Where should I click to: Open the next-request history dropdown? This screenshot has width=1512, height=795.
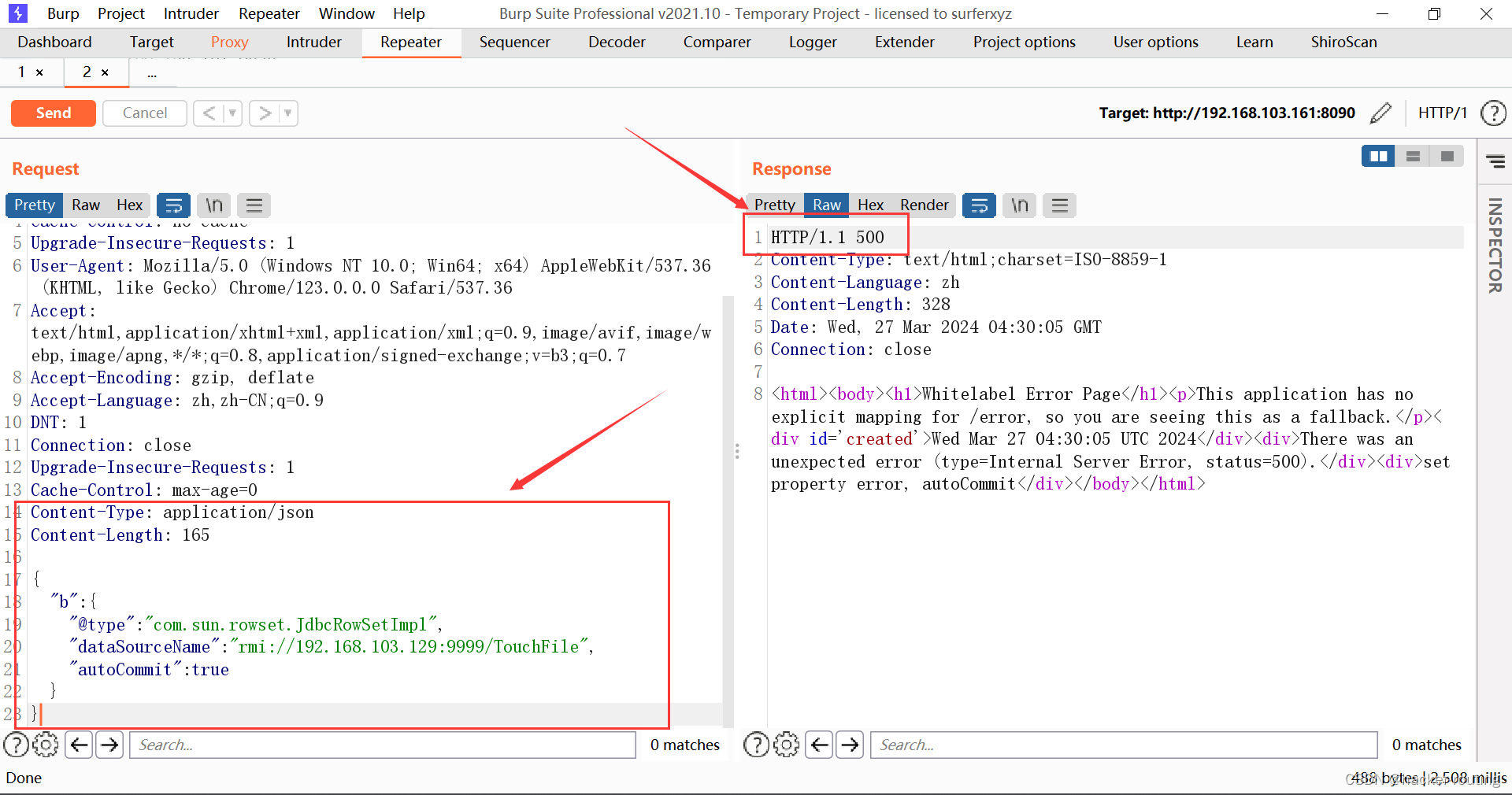286,113
